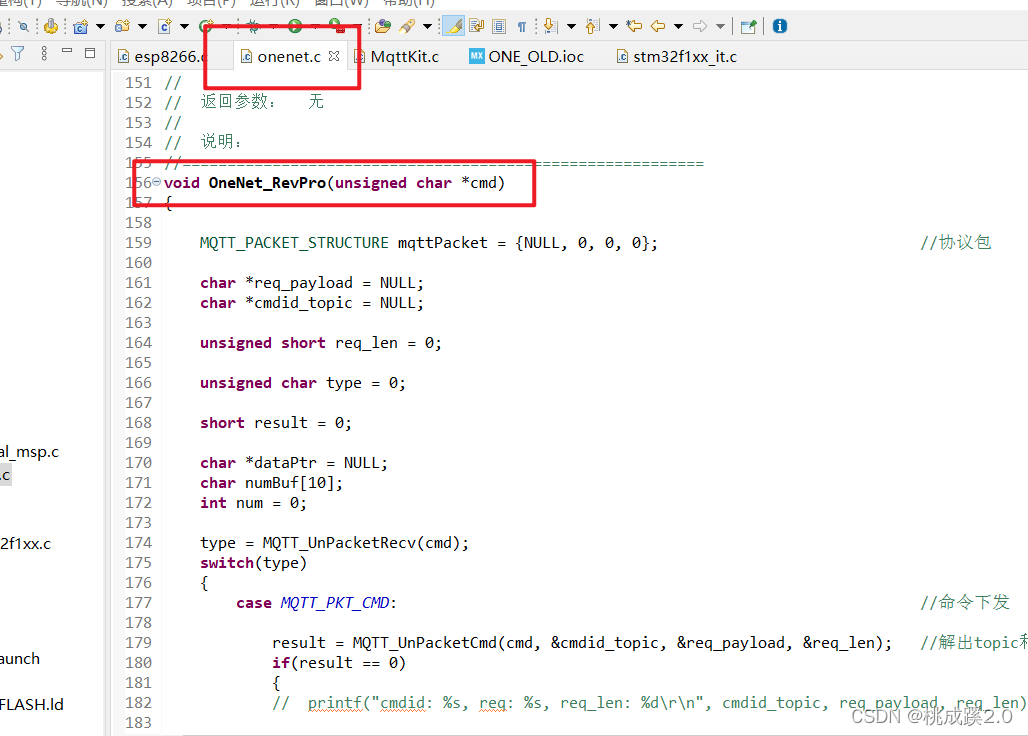Click the New Source Folder icon

(122, 26)
